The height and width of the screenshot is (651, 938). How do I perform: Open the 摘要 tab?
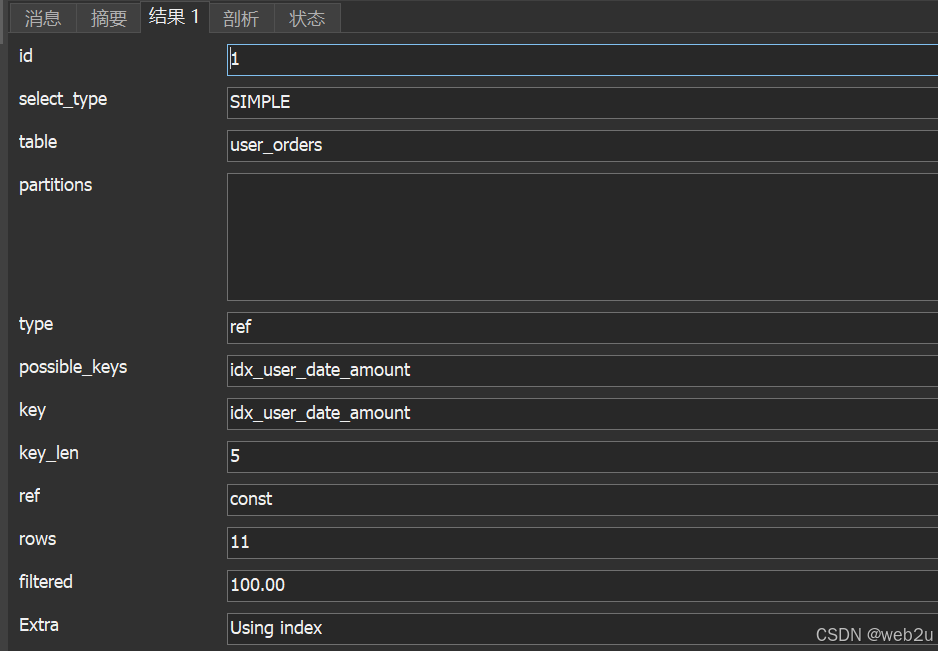(109, 18)
